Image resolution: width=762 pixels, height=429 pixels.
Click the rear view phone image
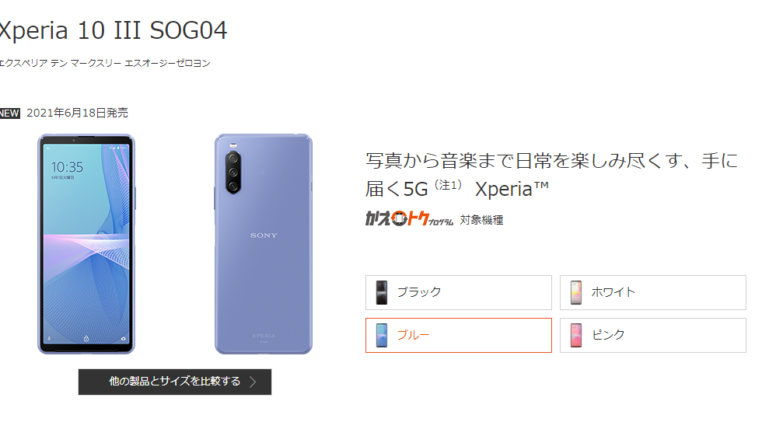(263, 244)
